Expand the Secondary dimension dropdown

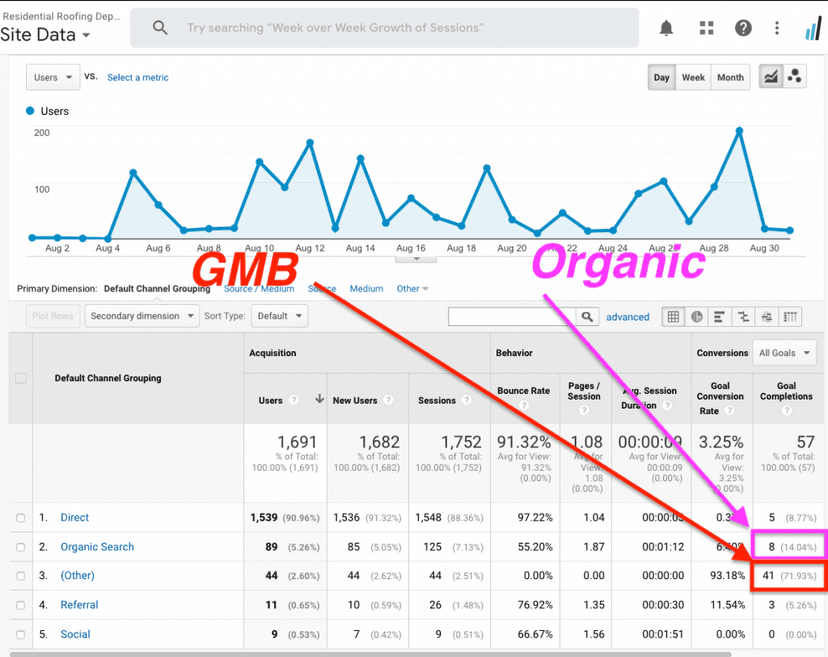(x=141, y=316)
